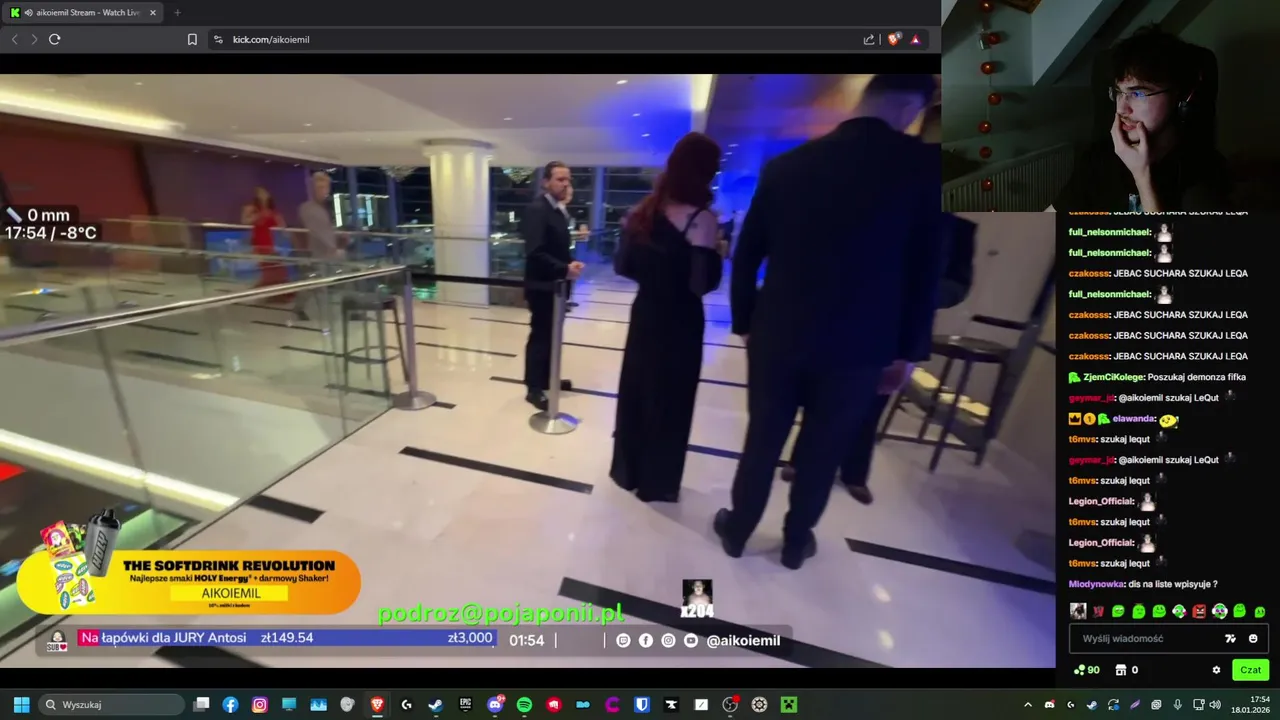
Task: Open Spotify from the taskbar
Action: pyautogui.click(x=524, y=705)
